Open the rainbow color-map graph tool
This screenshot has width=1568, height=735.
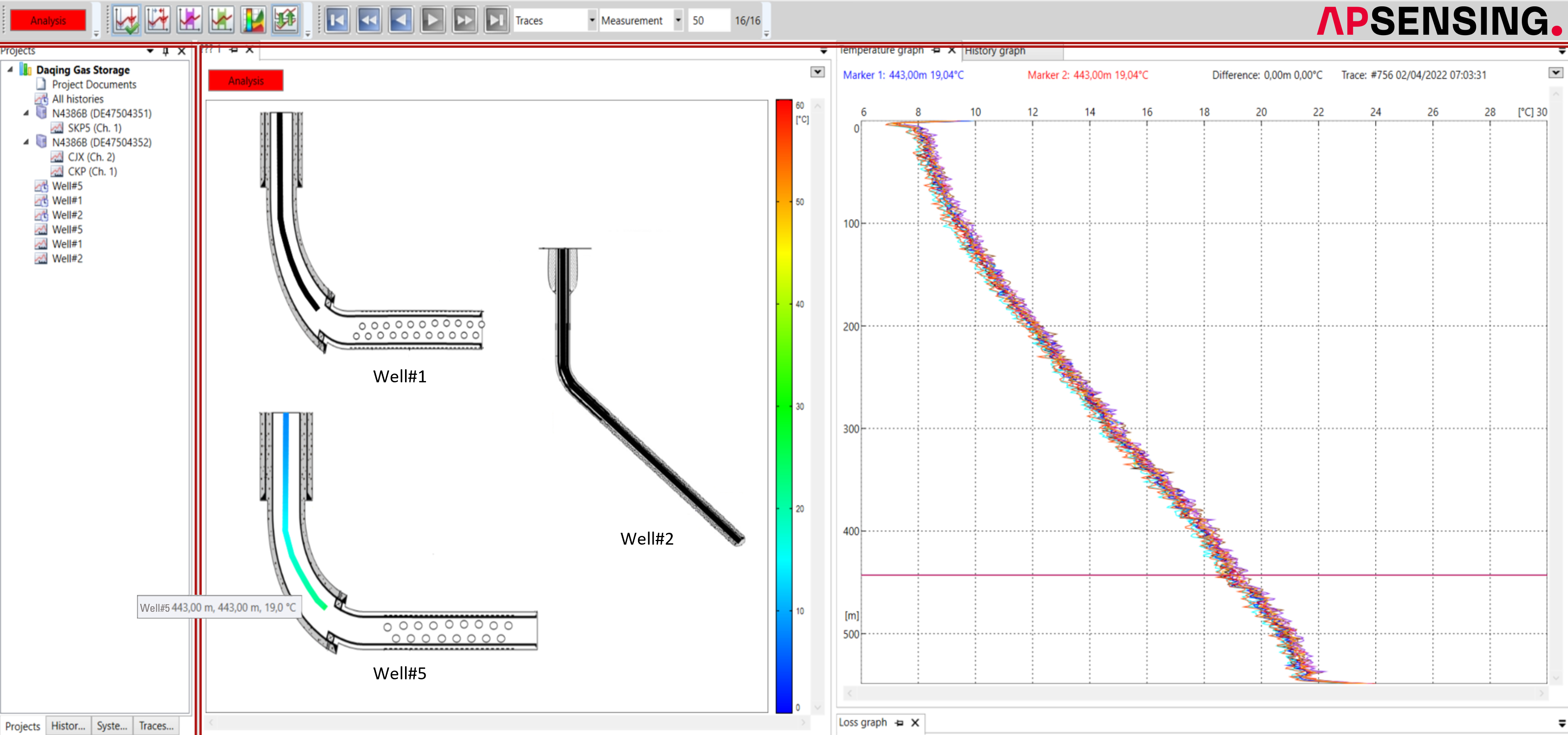[253, 20]
